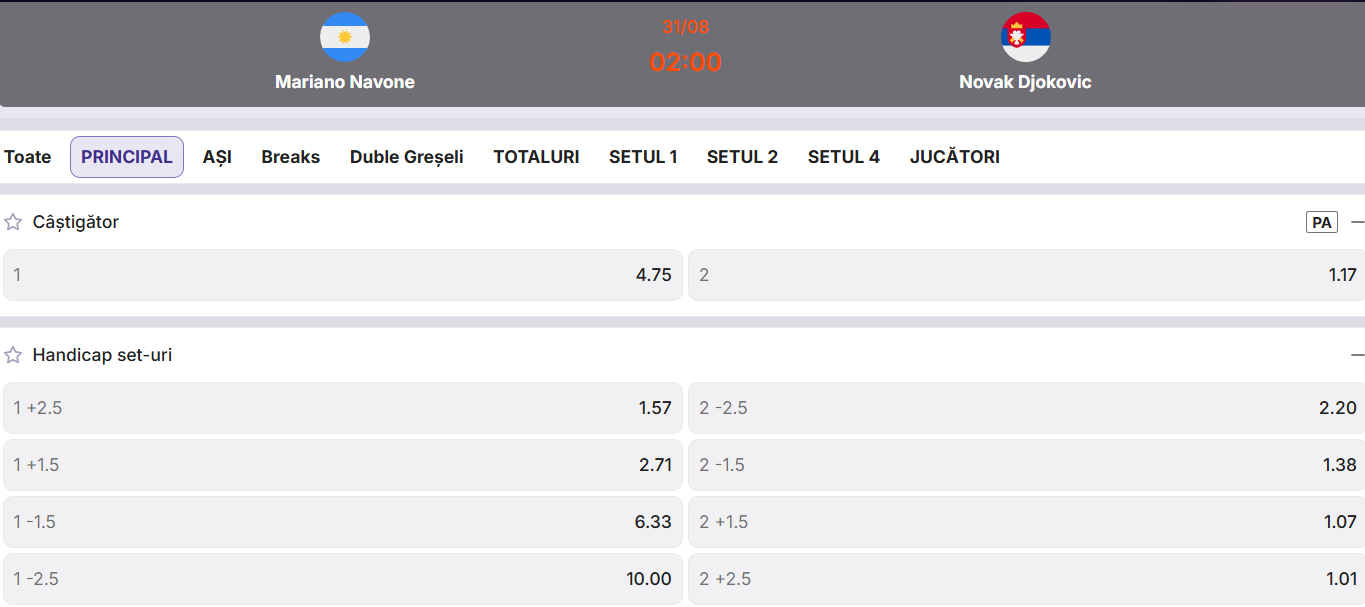Select handicap 1 -1.5 at 6.33
The image size is (1365, 607).
pyautogui.click(x=343, y=522)
